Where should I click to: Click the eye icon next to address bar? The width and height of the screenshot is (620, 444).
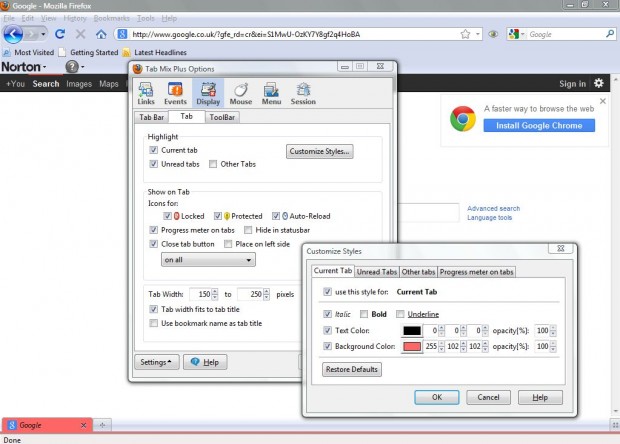pos(493,34)
